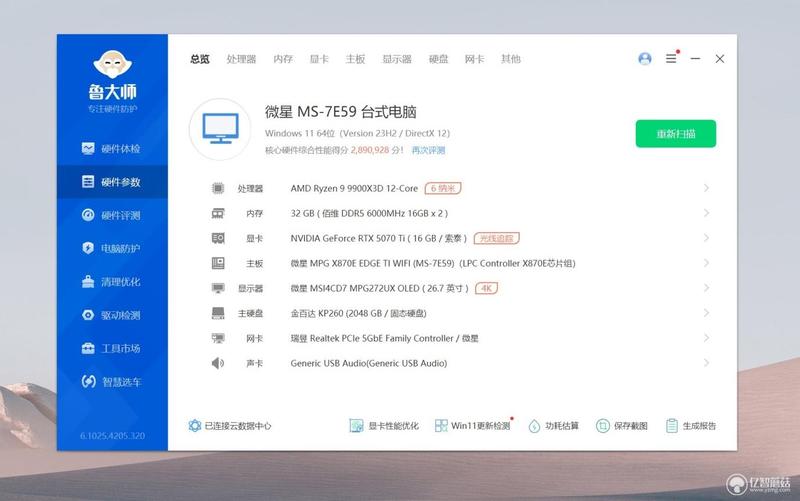
Task: Click the 4K display badge
Action: [x=486, y=288]
